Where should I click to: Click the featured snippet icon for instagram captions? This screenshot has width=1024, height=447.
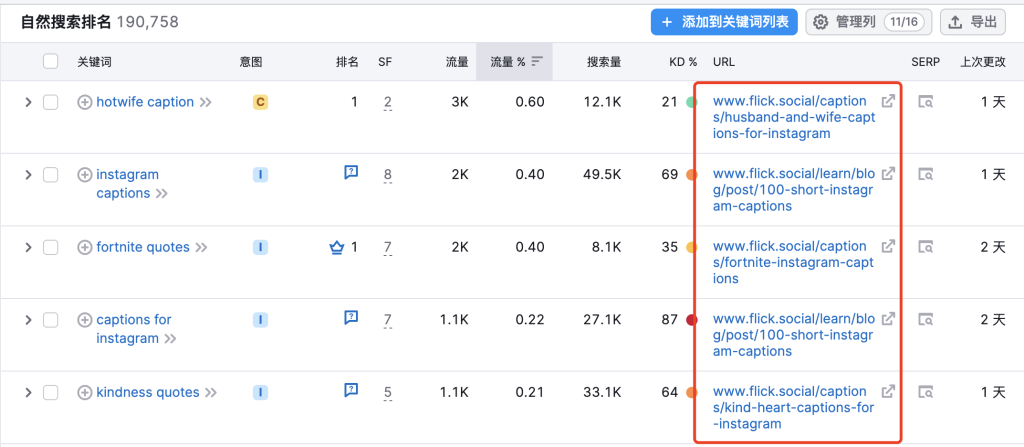point(351,173)
